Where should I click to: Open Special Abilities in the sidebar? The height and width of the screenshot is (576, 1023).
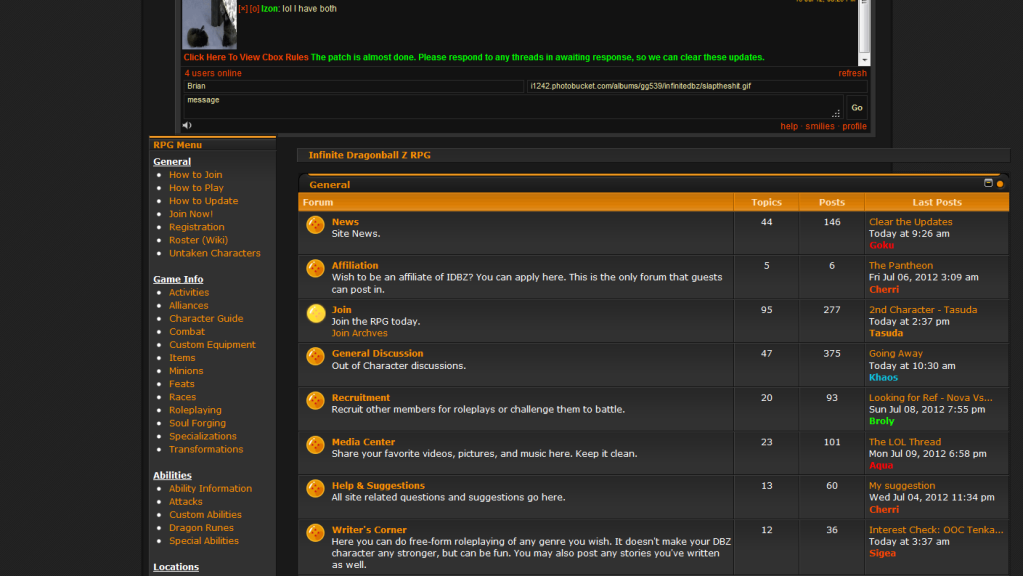(204, 541)
